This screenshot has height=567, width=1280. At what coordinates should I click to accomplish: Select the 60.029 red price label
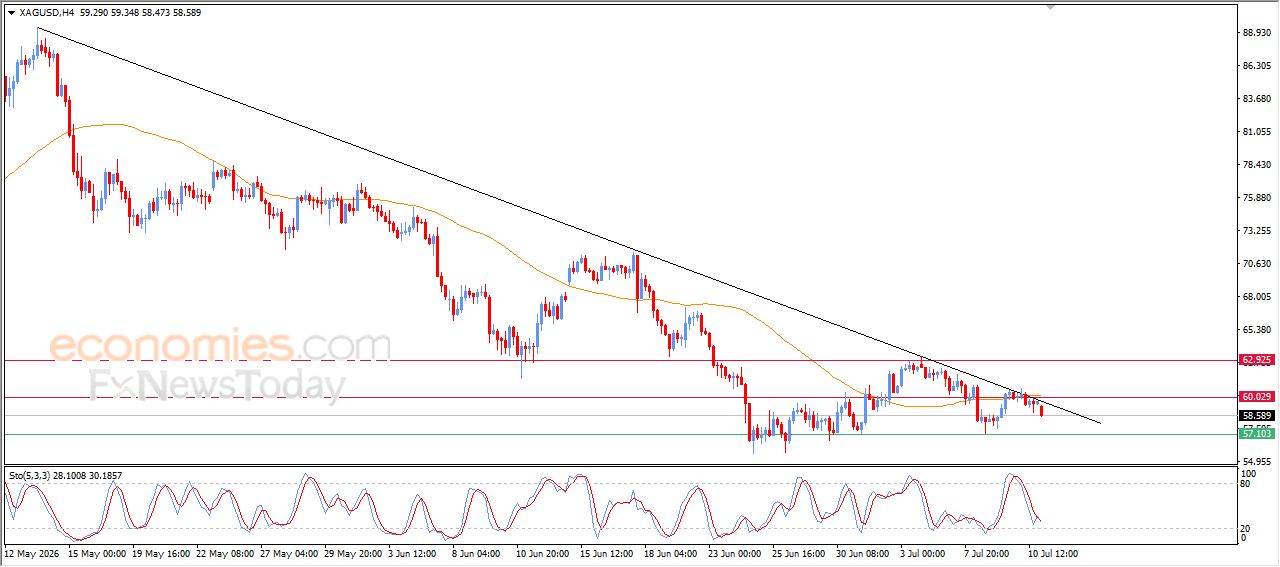1257,397
